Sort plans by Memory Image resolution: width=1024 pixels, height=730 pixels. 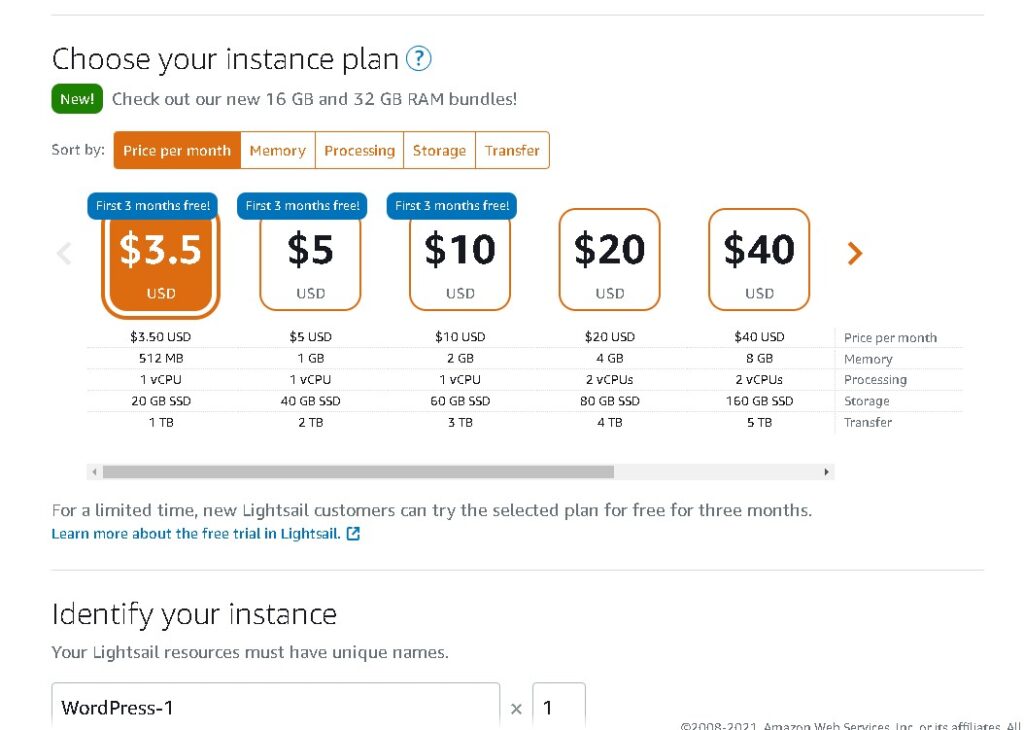277,151
